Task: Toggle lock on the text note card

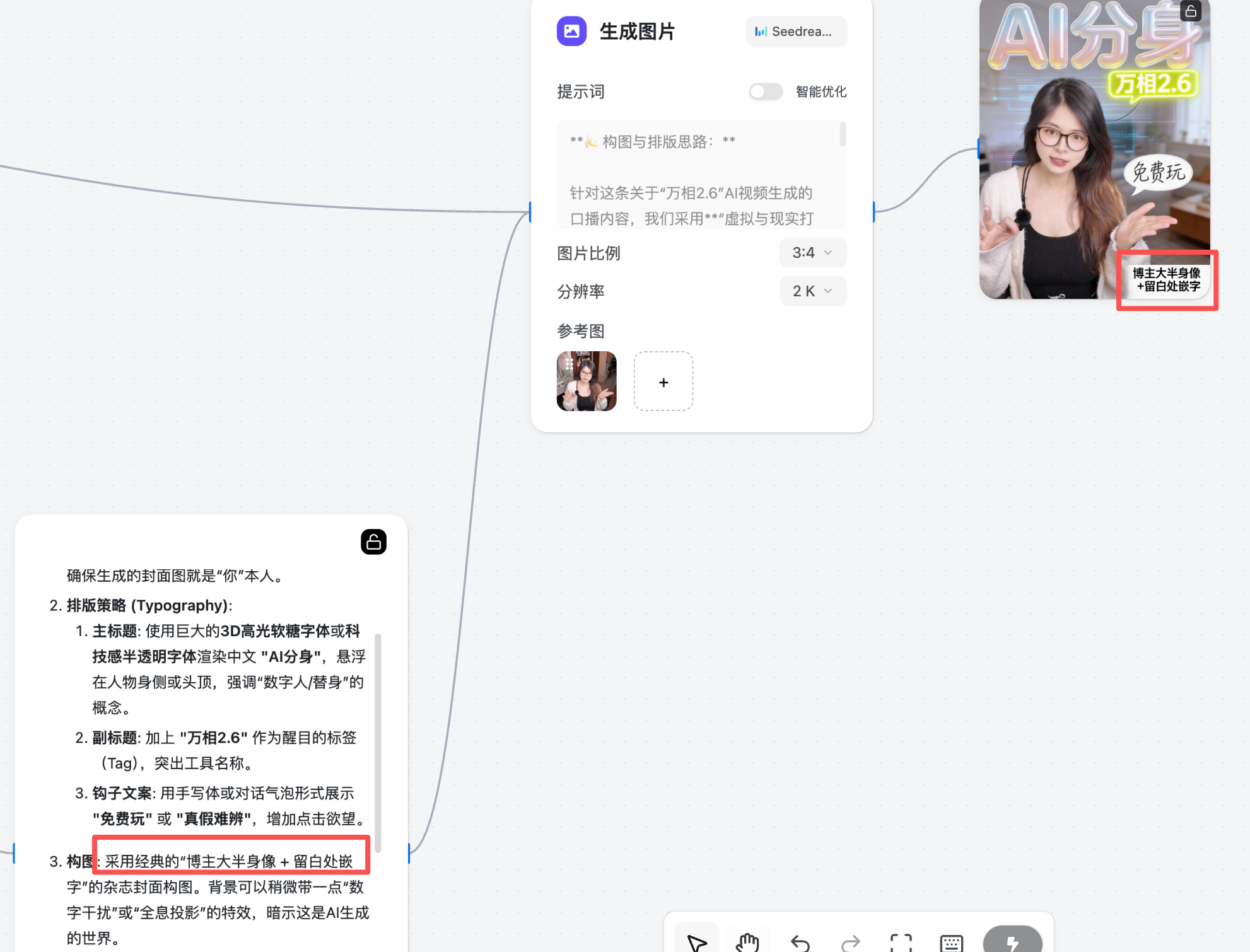Action: click(x=373, y=542)
